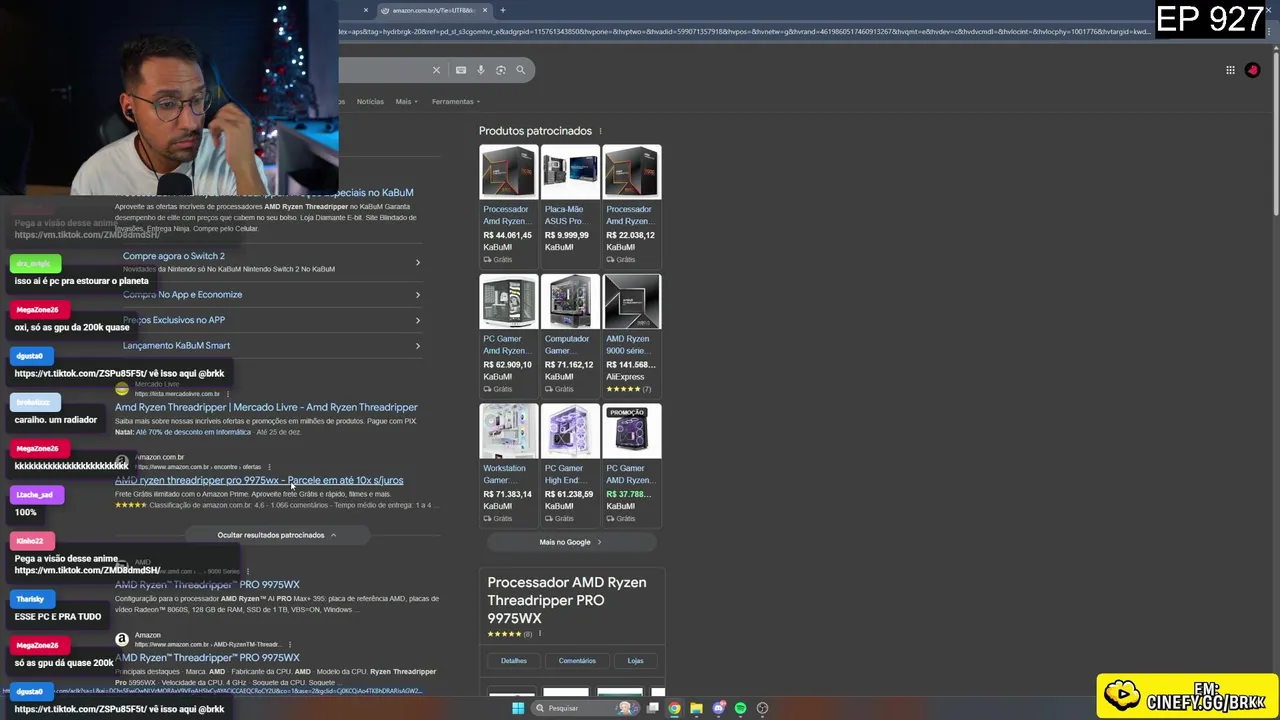This screenshot has height=720, width=1280.
Task: Open Windows Start menu
Action: point(518,708)
